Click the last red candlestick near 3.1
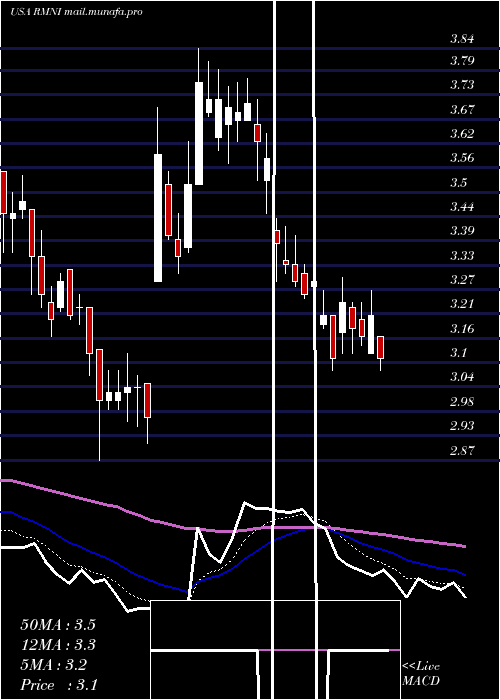This screenshot has width=500, height=700. pos(380,348)
